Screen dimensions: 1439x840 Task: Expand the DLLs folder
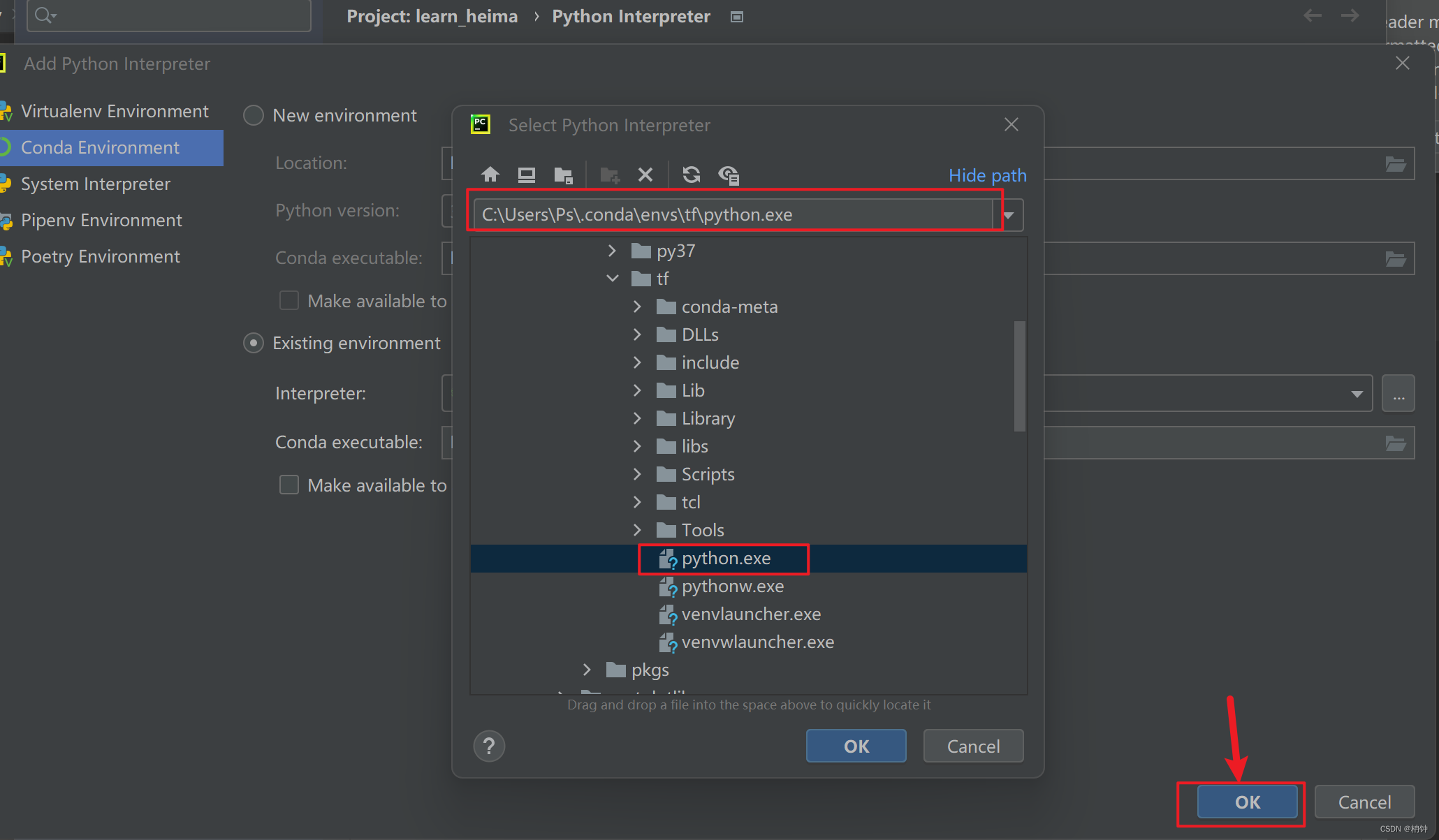pos(637,334)
